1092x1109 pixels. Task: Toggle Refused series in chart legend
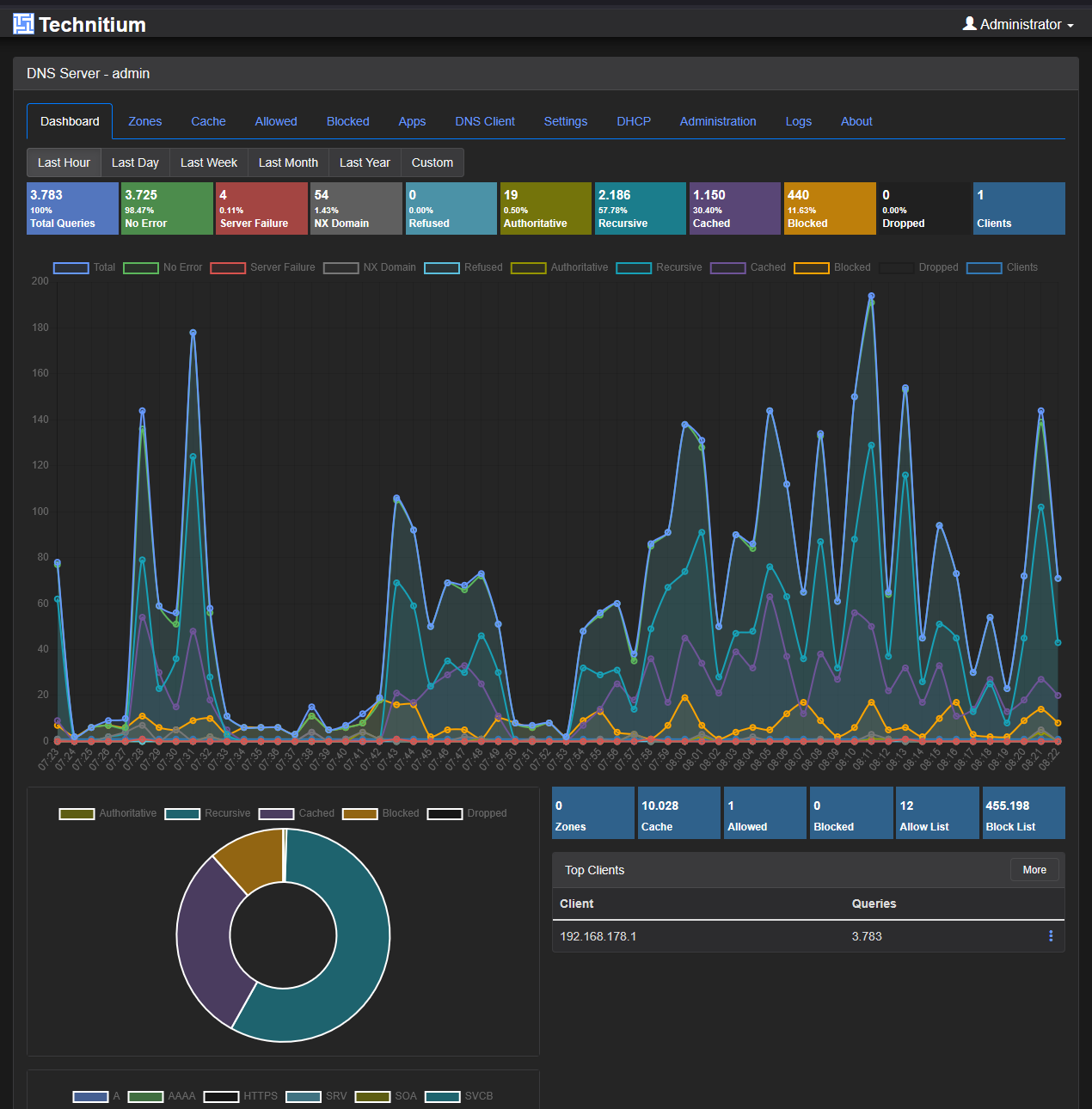click(x=463, y=267)
